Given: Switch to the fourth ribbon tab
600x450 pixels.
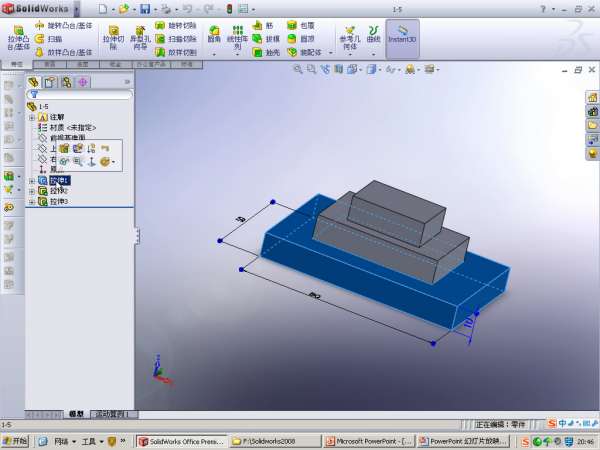Looking at the screenshot, I should pyautogui.click(x=116, y=64).
